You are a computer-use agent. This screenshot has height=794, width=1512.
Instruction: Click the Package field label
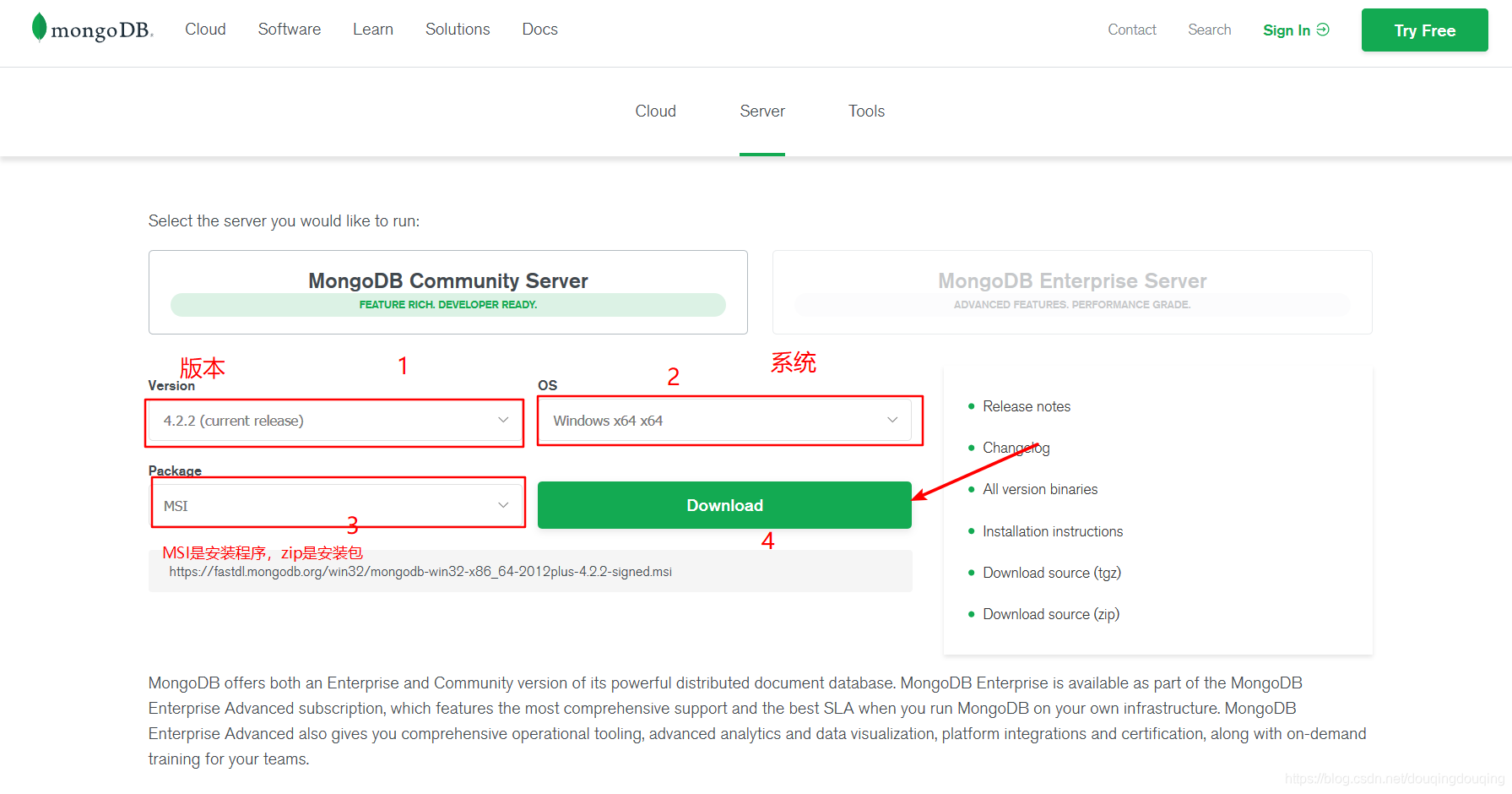click(x=175, y=470)
